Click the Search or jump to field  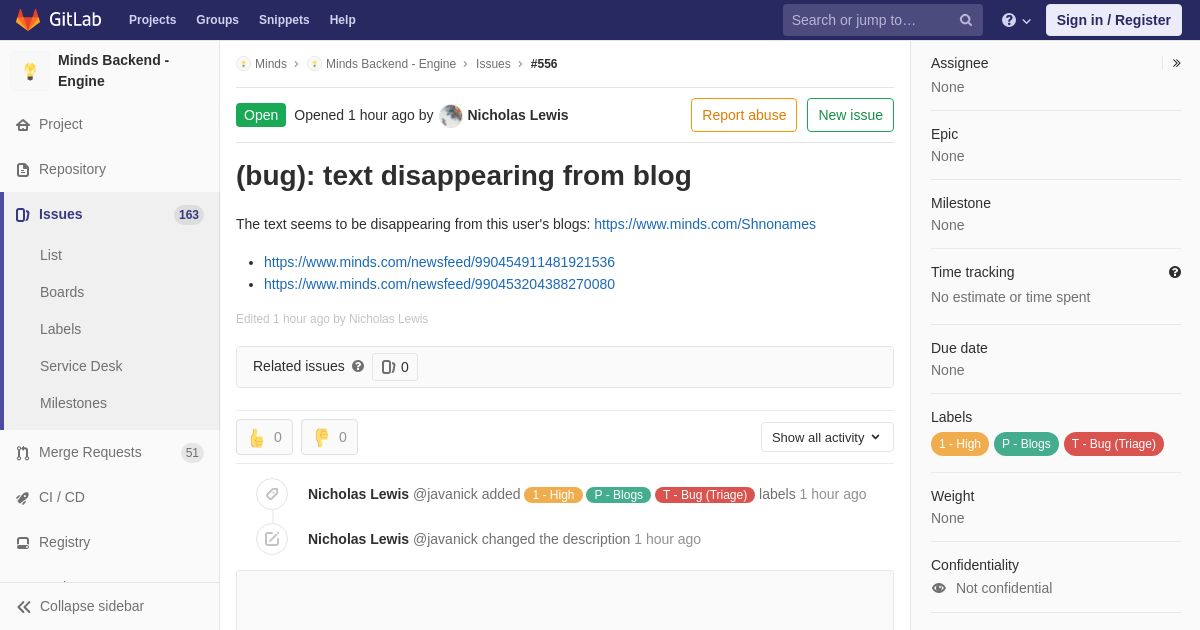883,20
